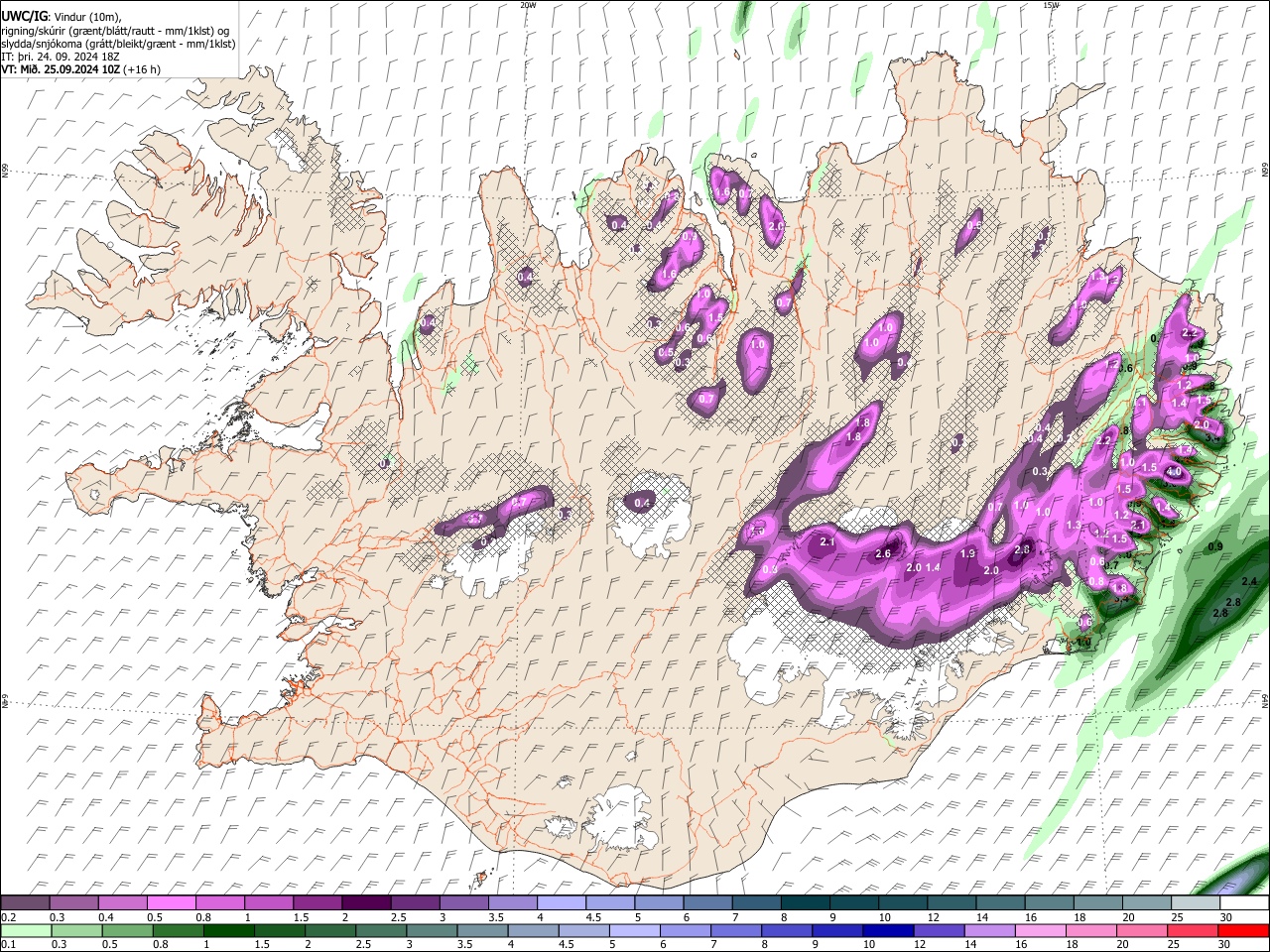Pick the 16 grey-teal swatch in the snow scale
Viewport: 1270px width, 952px height.
click(1050, 902)
